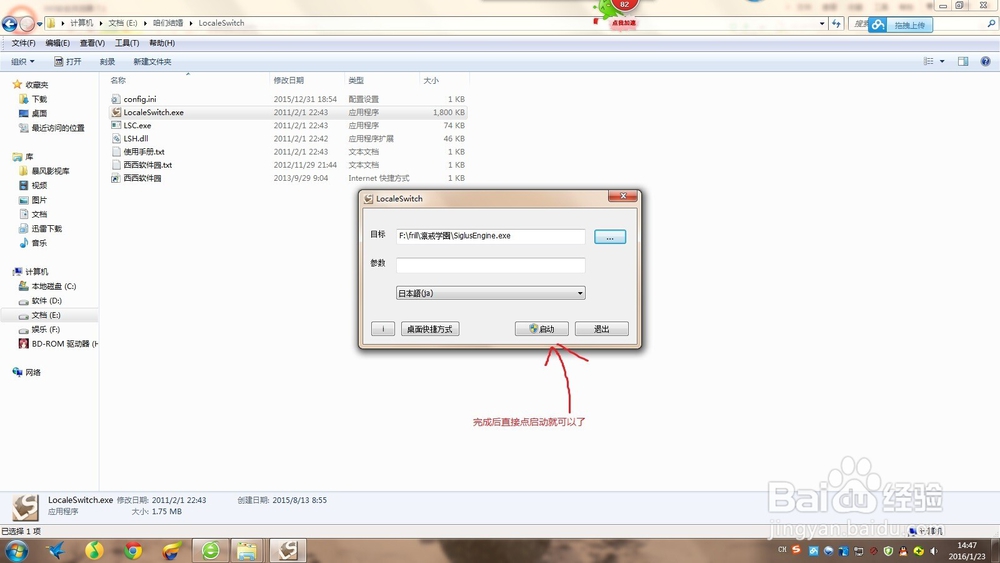Click 计算机 in the address breadcrumb

pyautogui.click(x=82, y=23)
